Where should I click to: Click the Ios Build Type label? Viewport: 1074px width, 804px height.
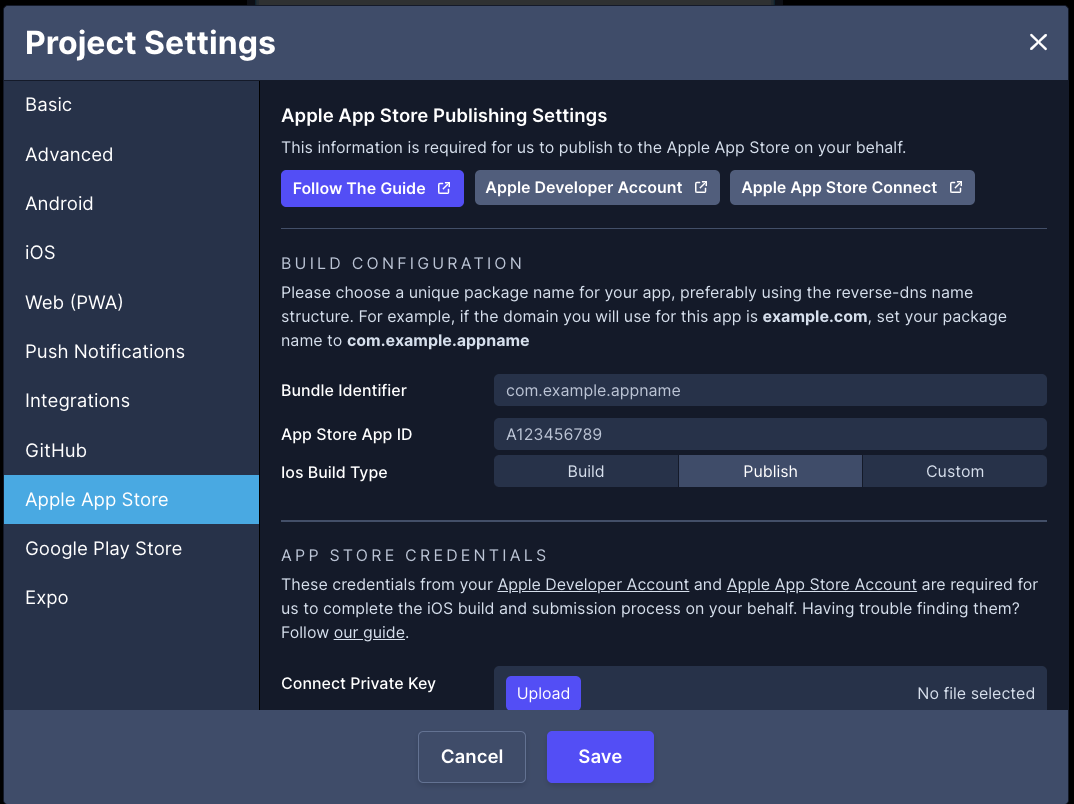pos(334,472)
